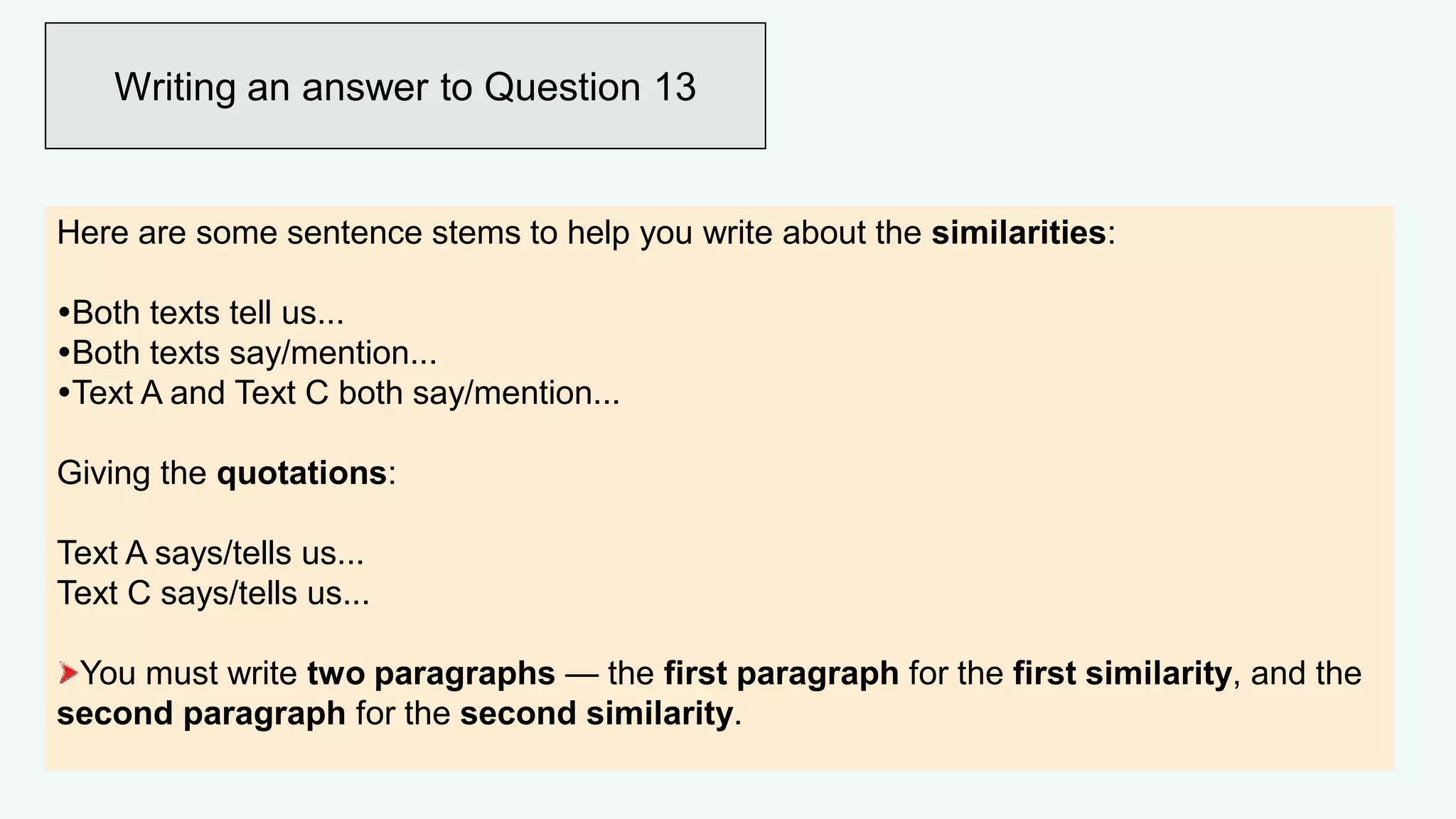Click the bold phrase 'second paragraph'
This screenshot has width=1456, height=819.
click(x=201, y=713)
